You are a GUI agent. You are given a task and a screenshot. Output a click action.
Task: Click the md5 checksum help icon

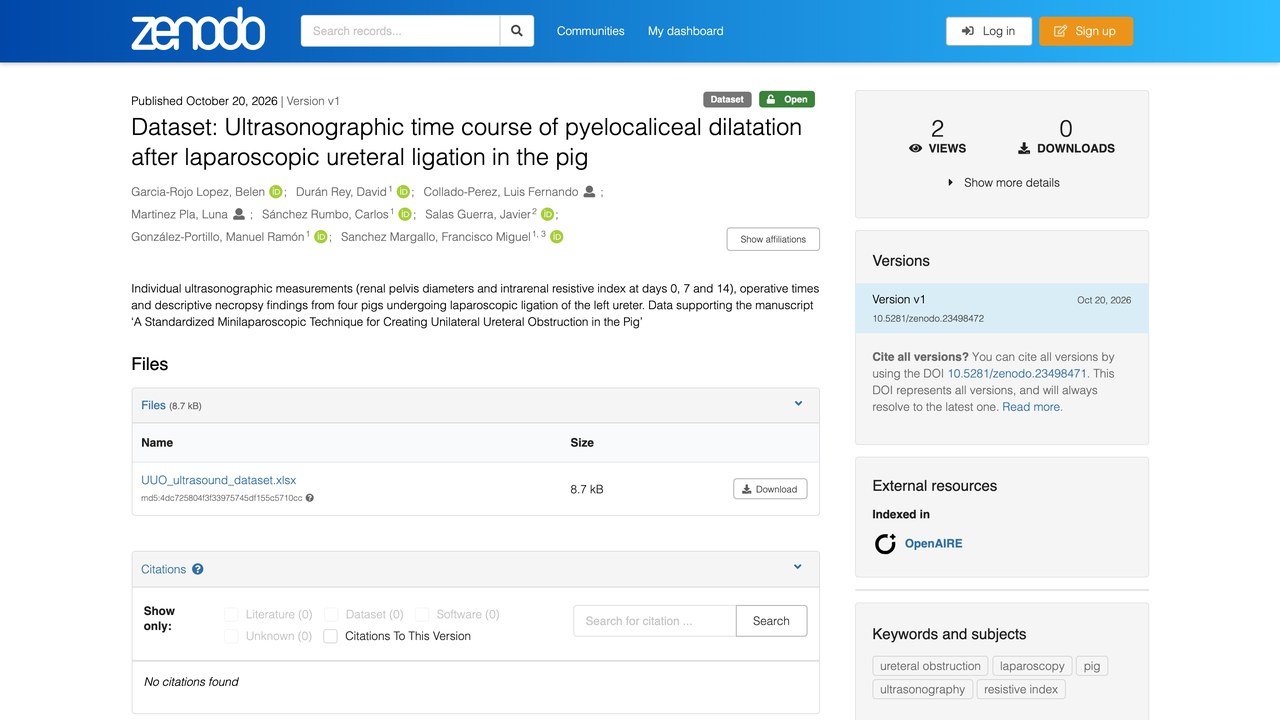pyautogui.click(x=310, y=498)
